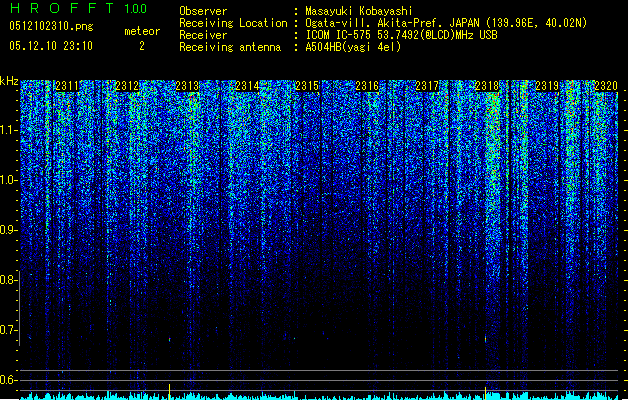Click the yellow meteor tick under 2313

click(x=169, y=391)
